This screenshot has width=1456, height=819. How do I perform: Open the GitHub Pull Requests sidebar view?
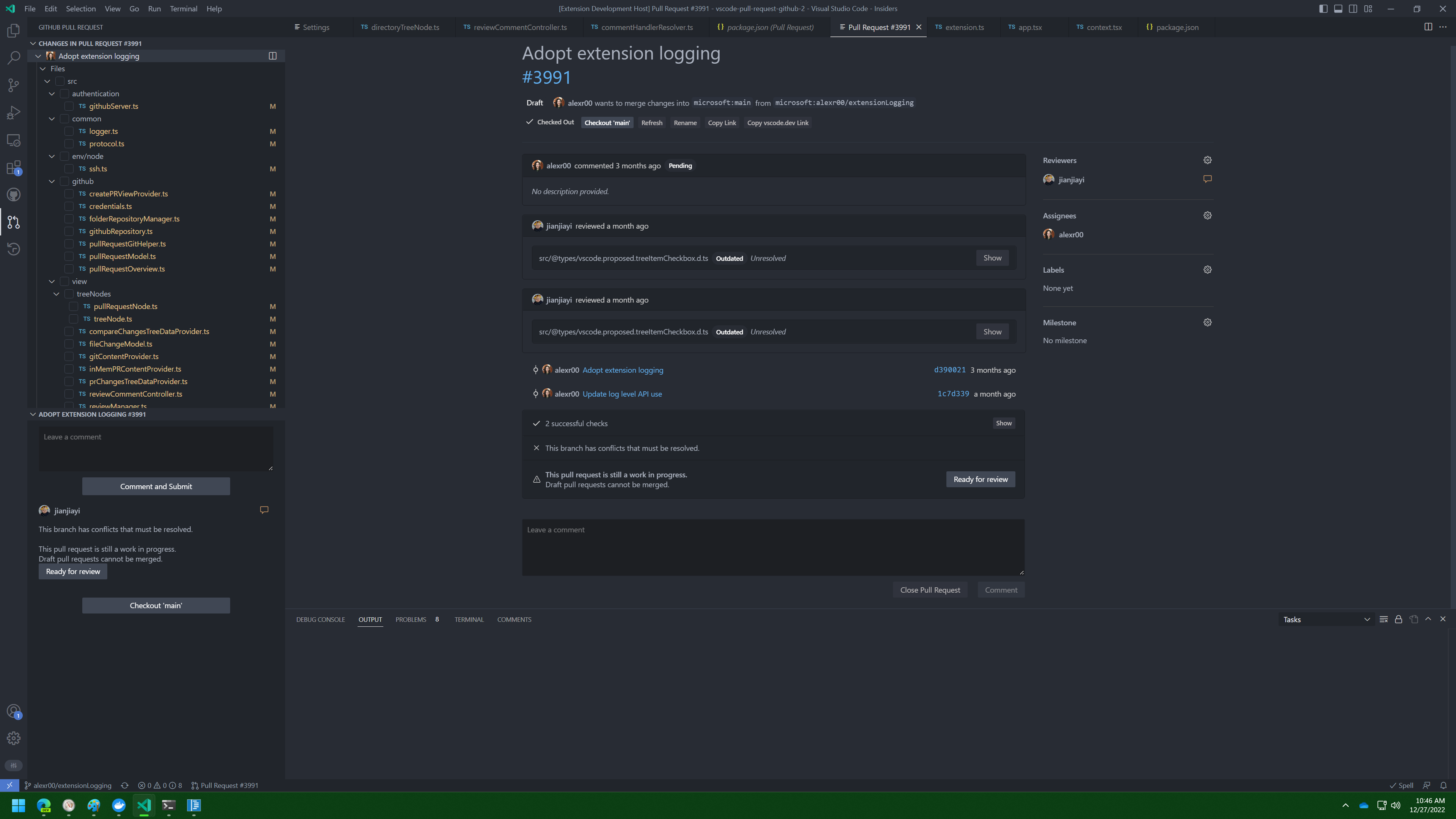click(14, 221)
